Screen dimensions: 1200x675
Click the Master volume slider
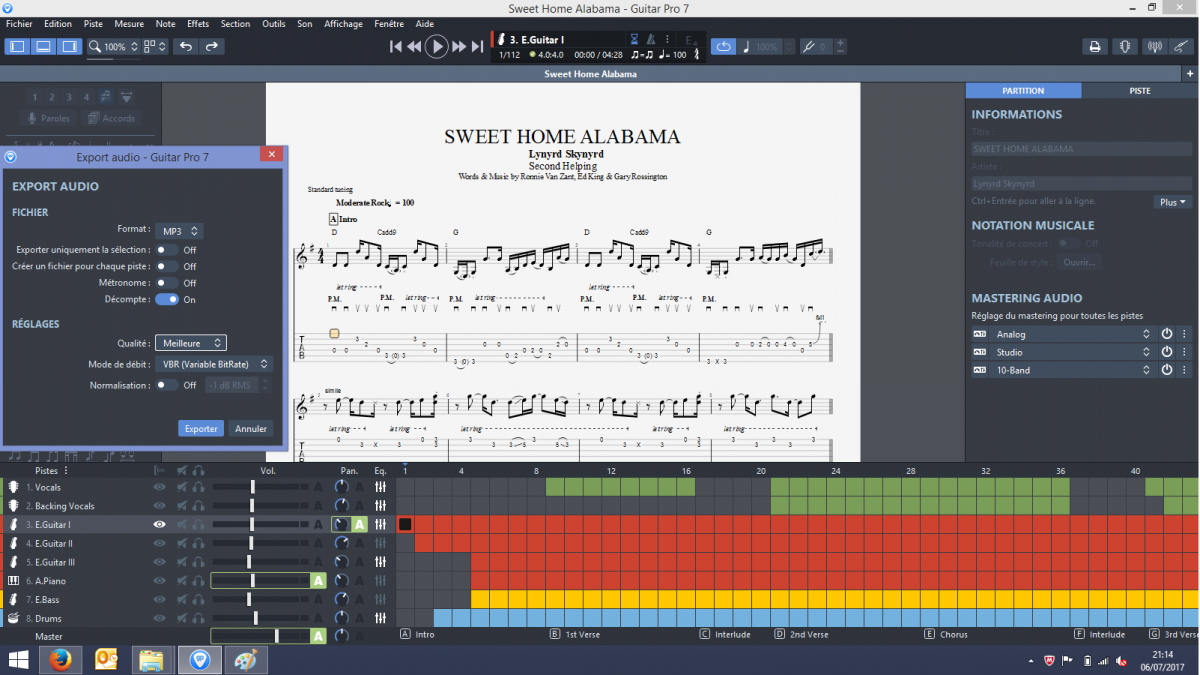(261, 636)
